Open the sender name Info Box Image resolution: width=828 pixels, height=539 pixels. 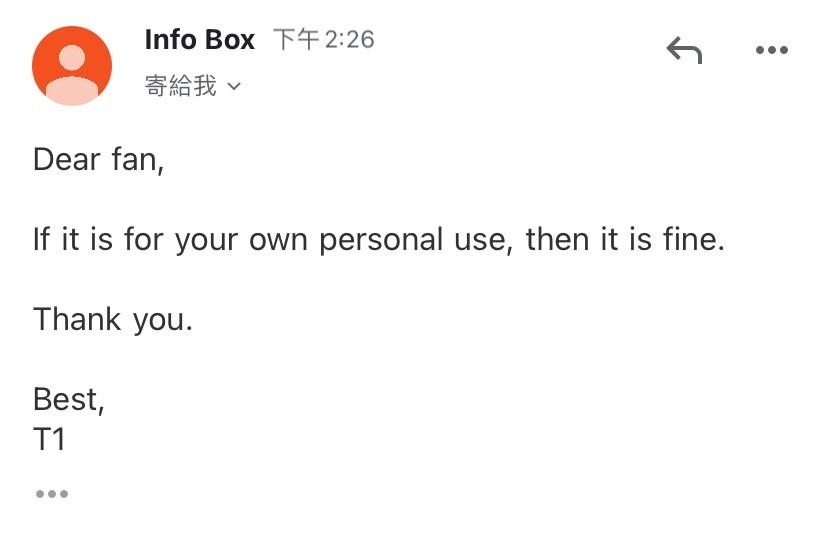tap(200, 40)
